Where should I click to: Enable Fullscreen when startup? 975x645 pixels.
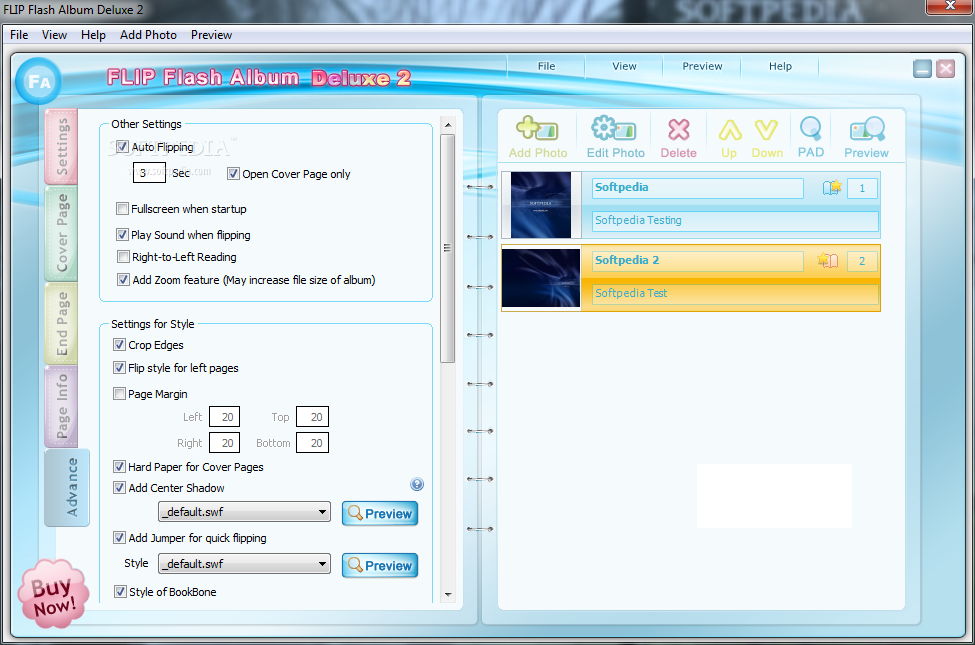(x=122, y=208)
